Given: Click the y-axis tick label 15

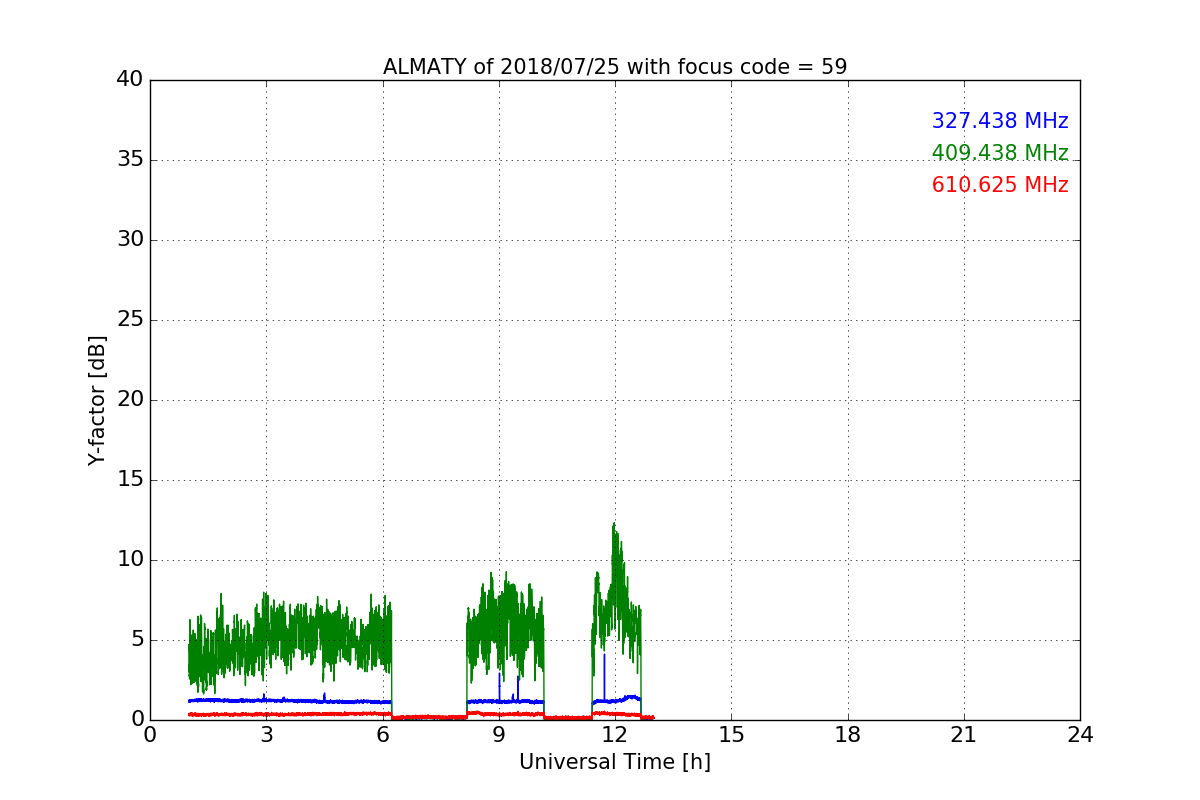Looking at the screenshot, I should (130, 480).
